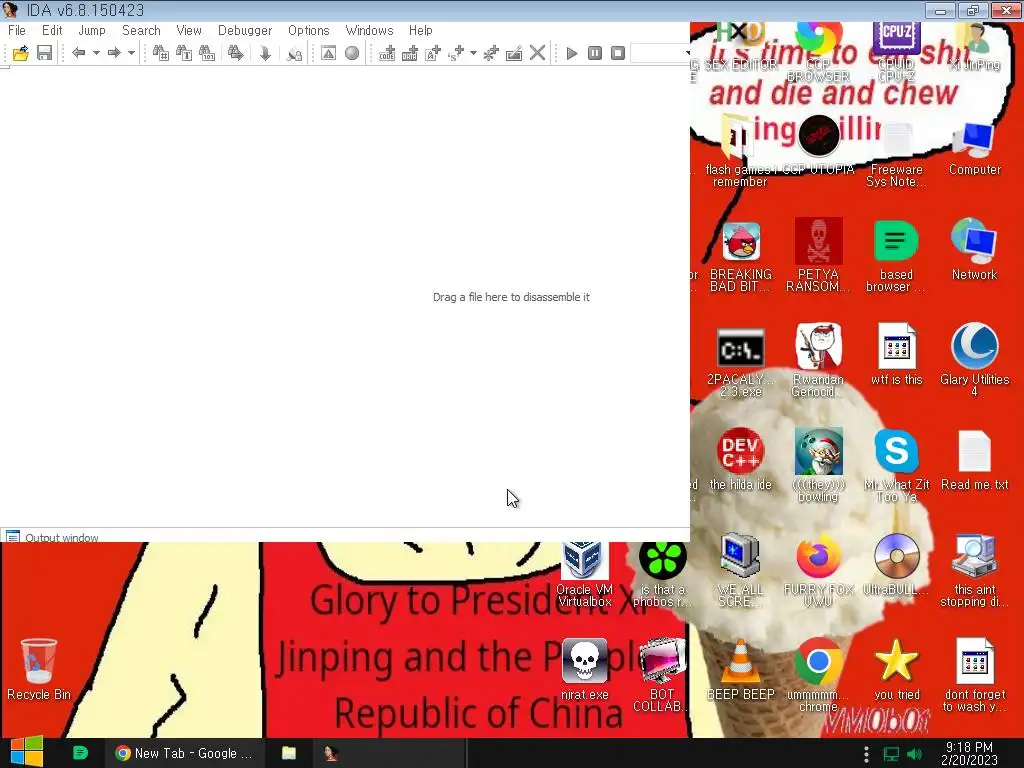Select the Recycle Bin desktop icon
1024x768 pixels.
click(39, 669)
